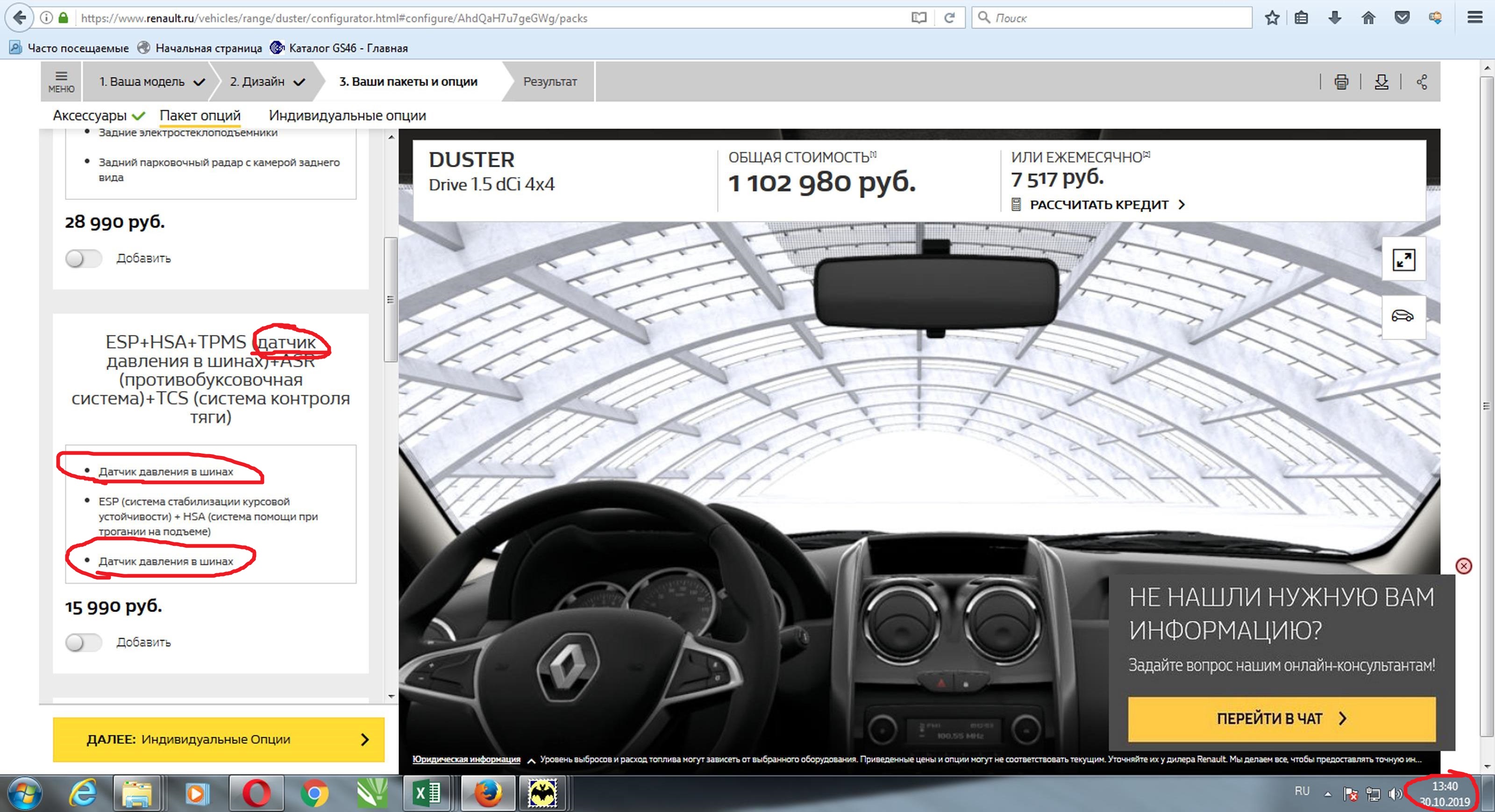Expand Юридическая информация caret
This screenshot has height=812, width=1495.
click(530, 760)
